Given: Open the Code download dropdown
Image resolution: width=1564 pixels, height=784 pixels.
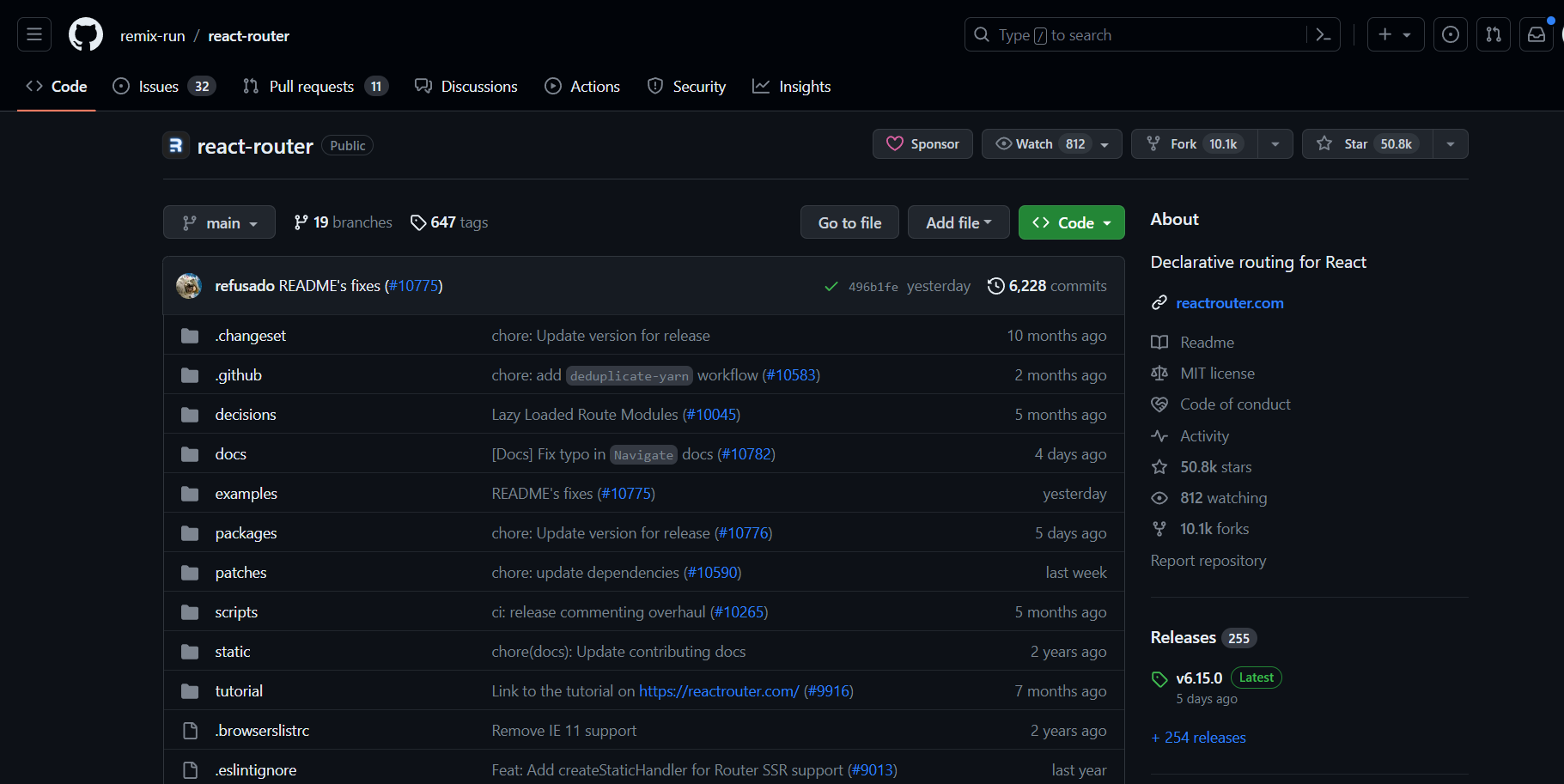Looking at the screenshot, I should point(1071,222).
